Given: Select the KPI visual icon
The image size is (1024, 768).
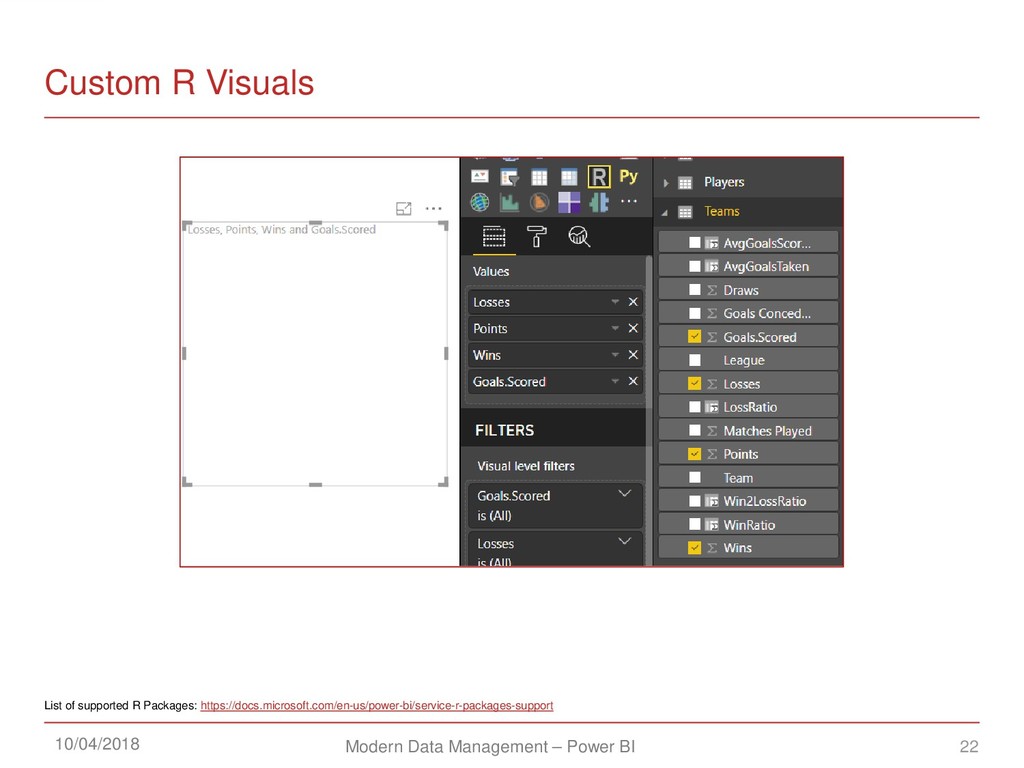Looking at the screenshot, I should 480,176.
